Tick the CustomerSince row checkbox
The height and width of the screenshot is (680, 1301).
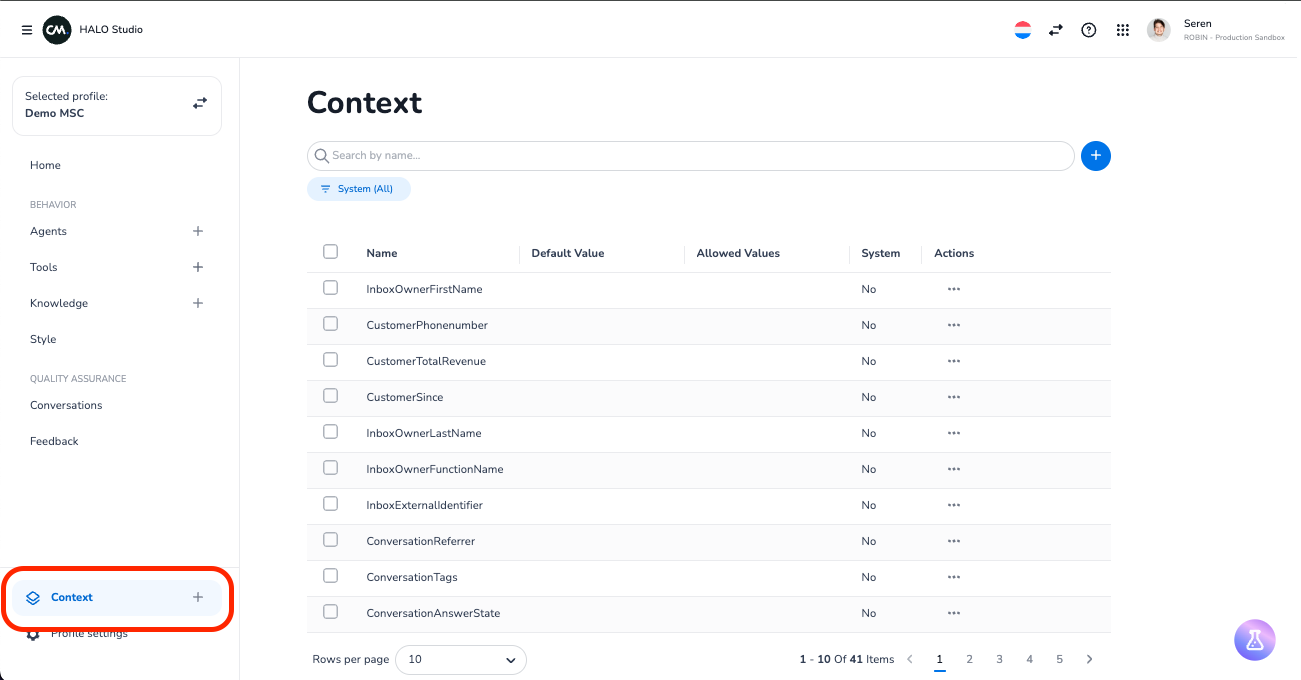(x=331, y=396)
